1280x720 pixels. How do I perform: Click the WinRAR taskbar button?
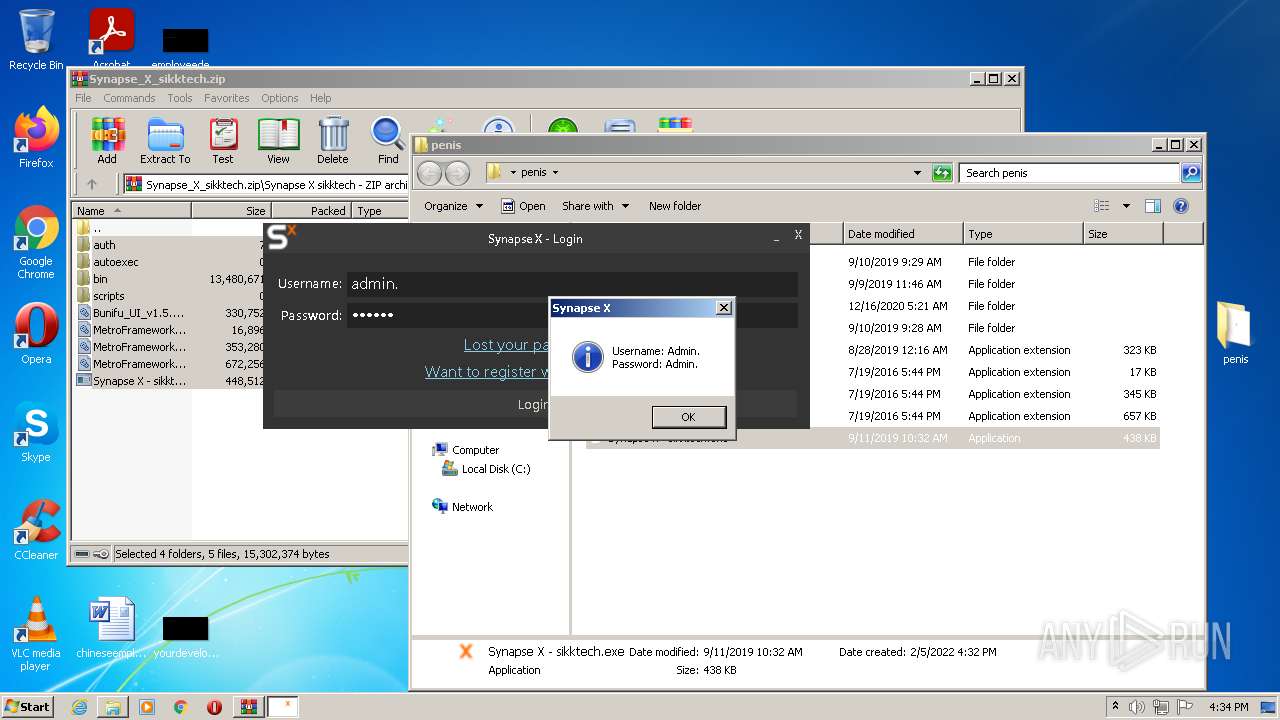[x=248, y=707]
